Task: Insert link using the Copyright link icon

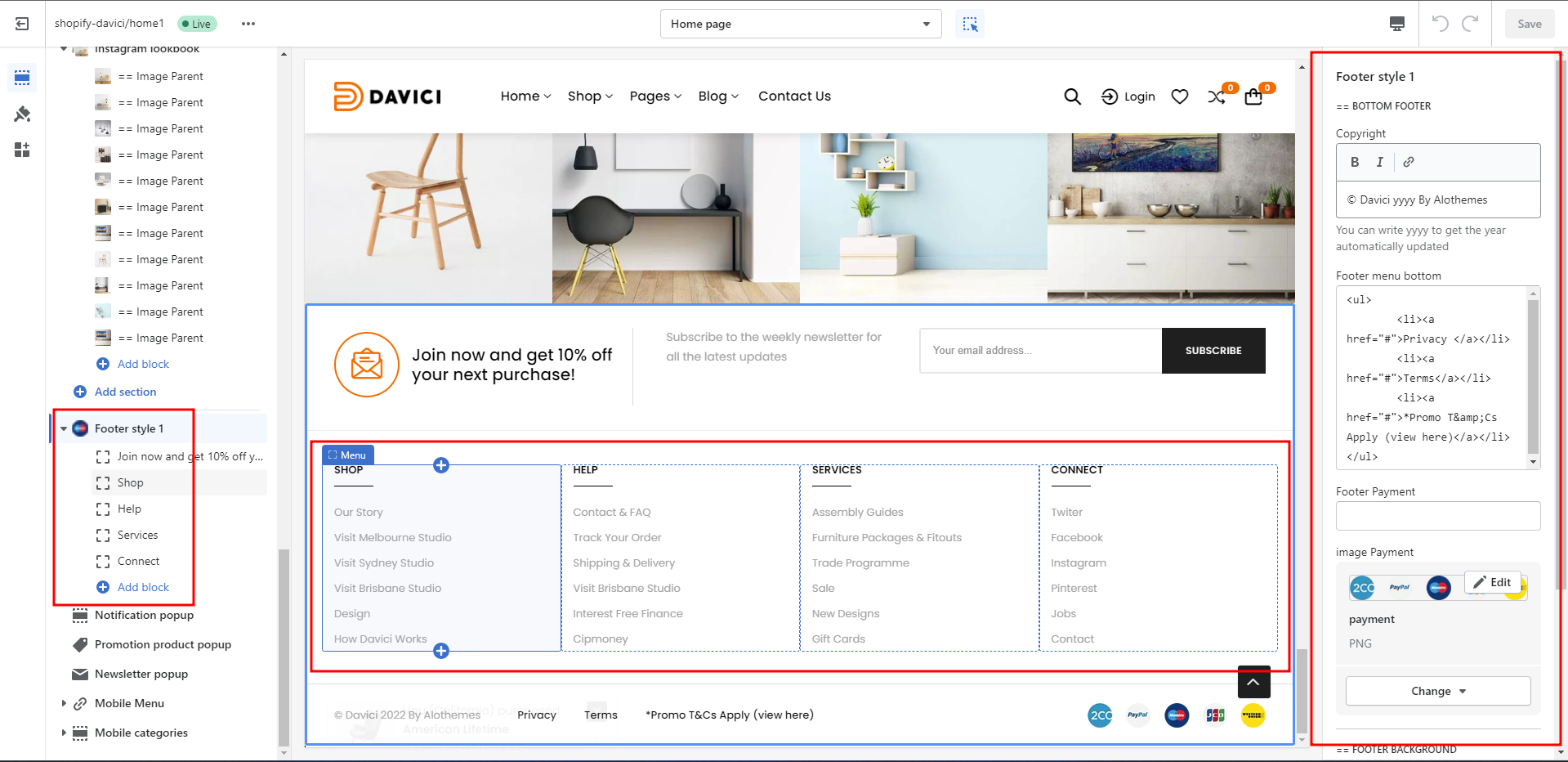Action: [x=1409, y=162]
